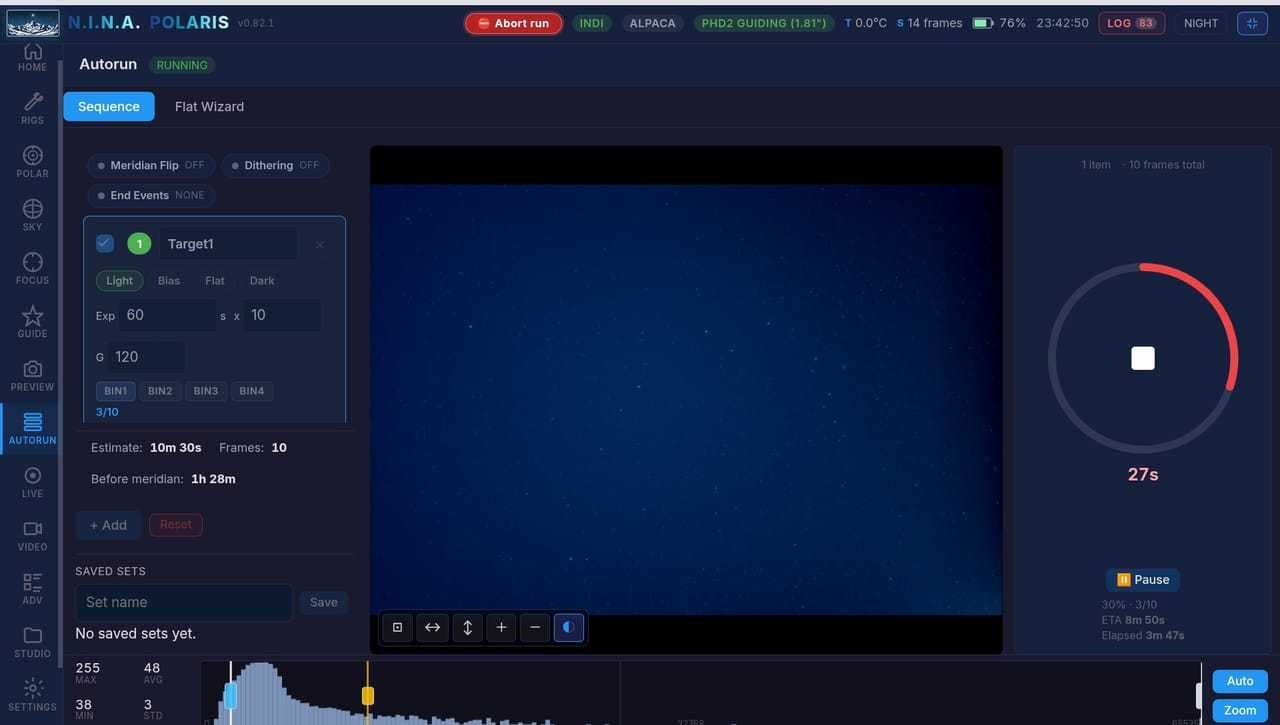Flip image vertically with the arrows icon
This screenshot has height=725, width=1280.
click(467, 627)
